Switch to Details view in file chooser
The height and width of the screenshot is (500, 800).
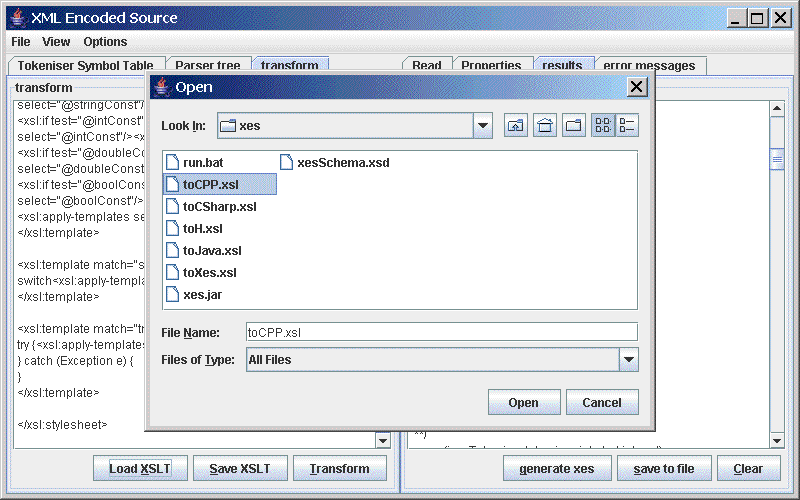click(x=627, y=126)
